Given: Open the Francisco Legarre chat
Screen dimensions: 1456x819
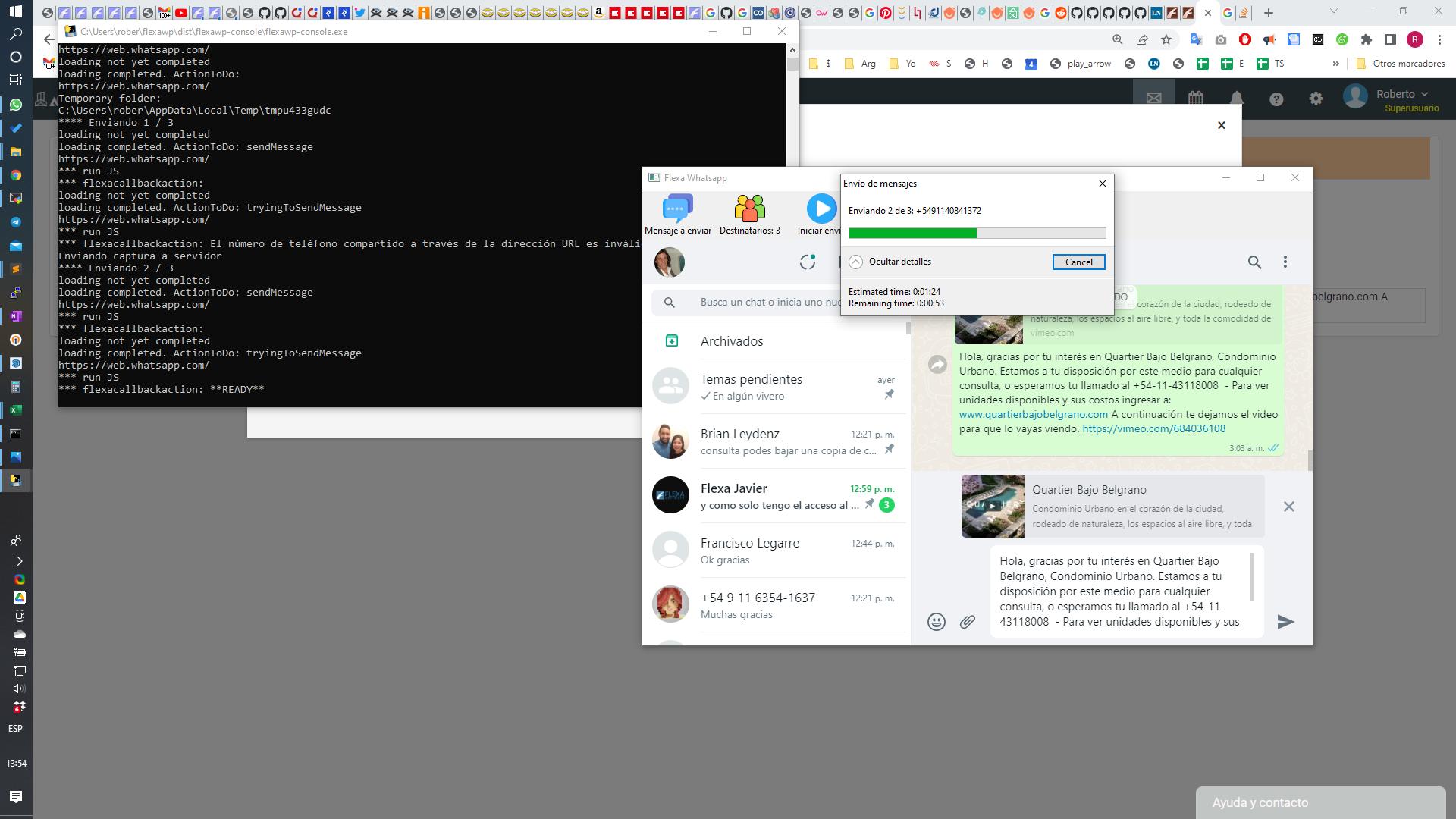Looking at the screenshot, I should point(777,551).
